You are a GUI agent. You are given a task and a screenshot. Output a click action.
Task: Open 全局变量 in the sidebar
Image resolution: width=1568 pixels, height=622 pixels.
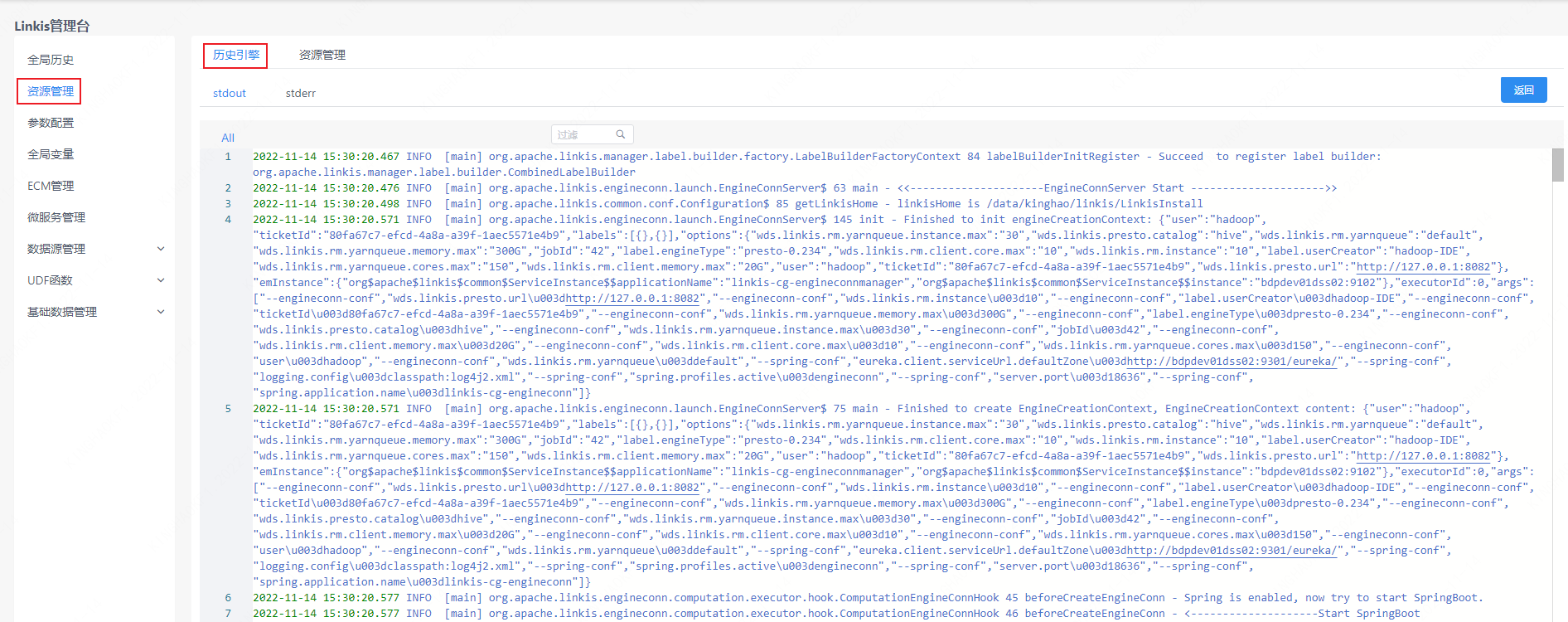51,154
